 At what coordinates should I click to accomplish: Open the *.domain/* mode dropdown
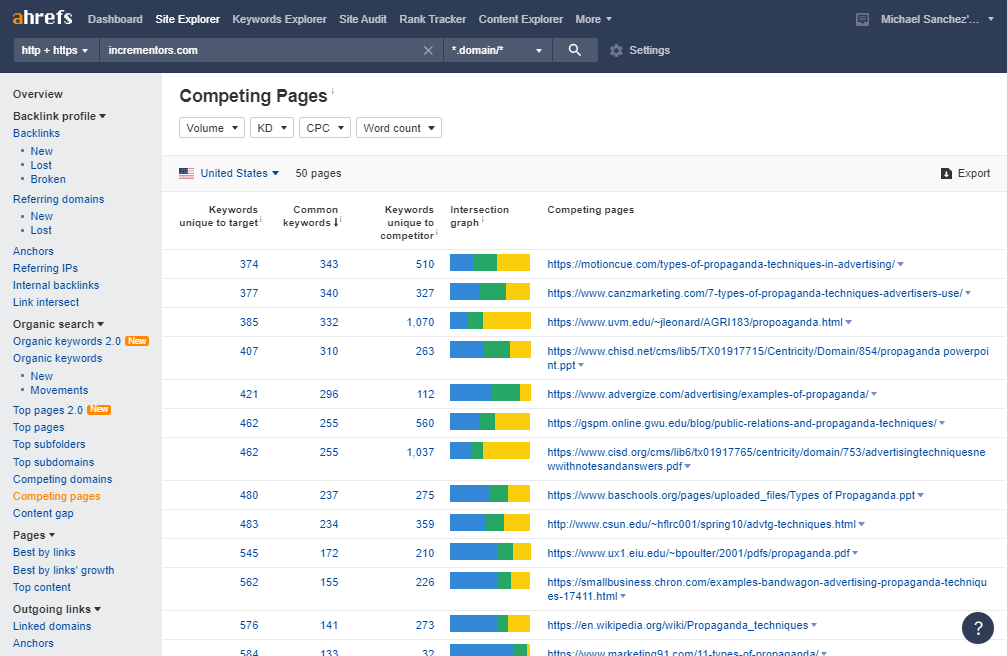point(497,50)
